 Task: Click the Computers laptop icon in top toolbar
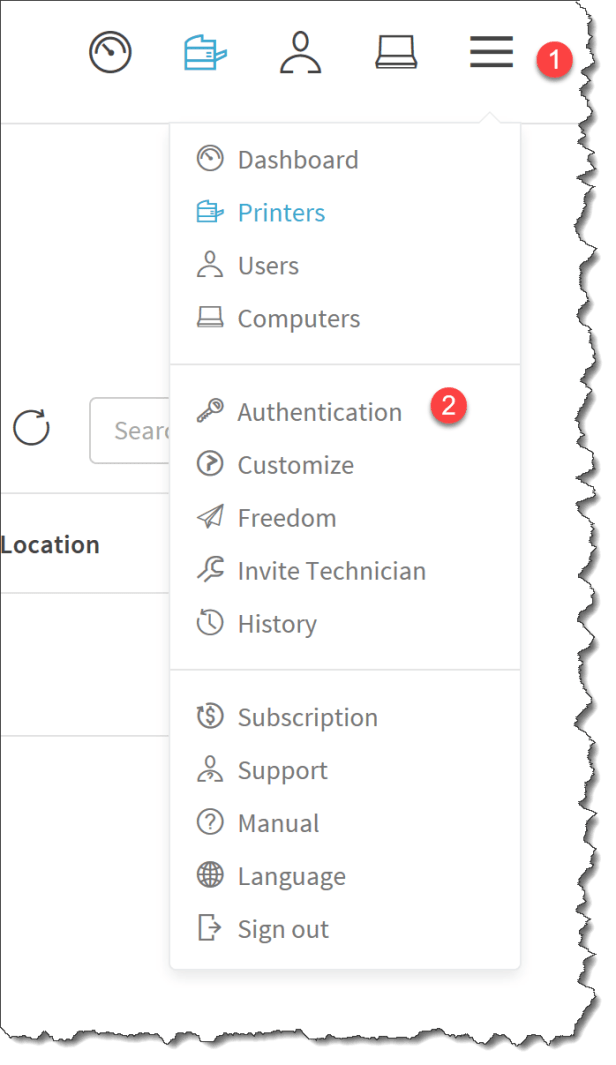(396, 52)
